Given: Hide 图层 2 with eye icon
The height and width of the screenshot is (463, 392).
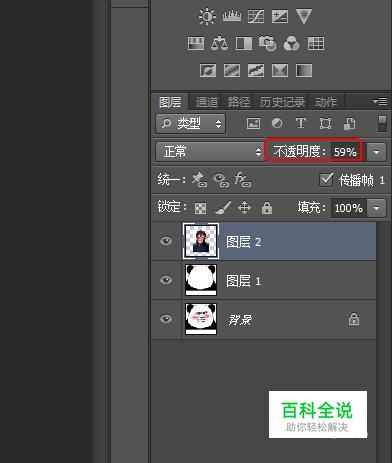Looking at the screenshot, I should [166, 241].
